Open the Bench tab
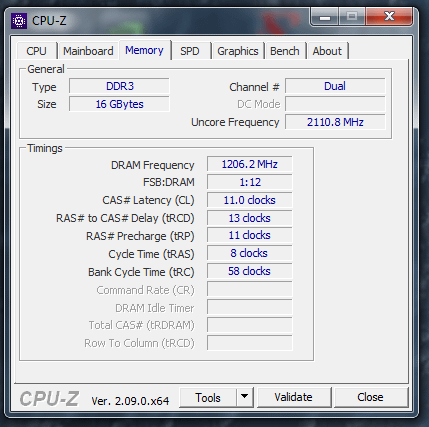 pyautogui.click(x=285, y=51)
